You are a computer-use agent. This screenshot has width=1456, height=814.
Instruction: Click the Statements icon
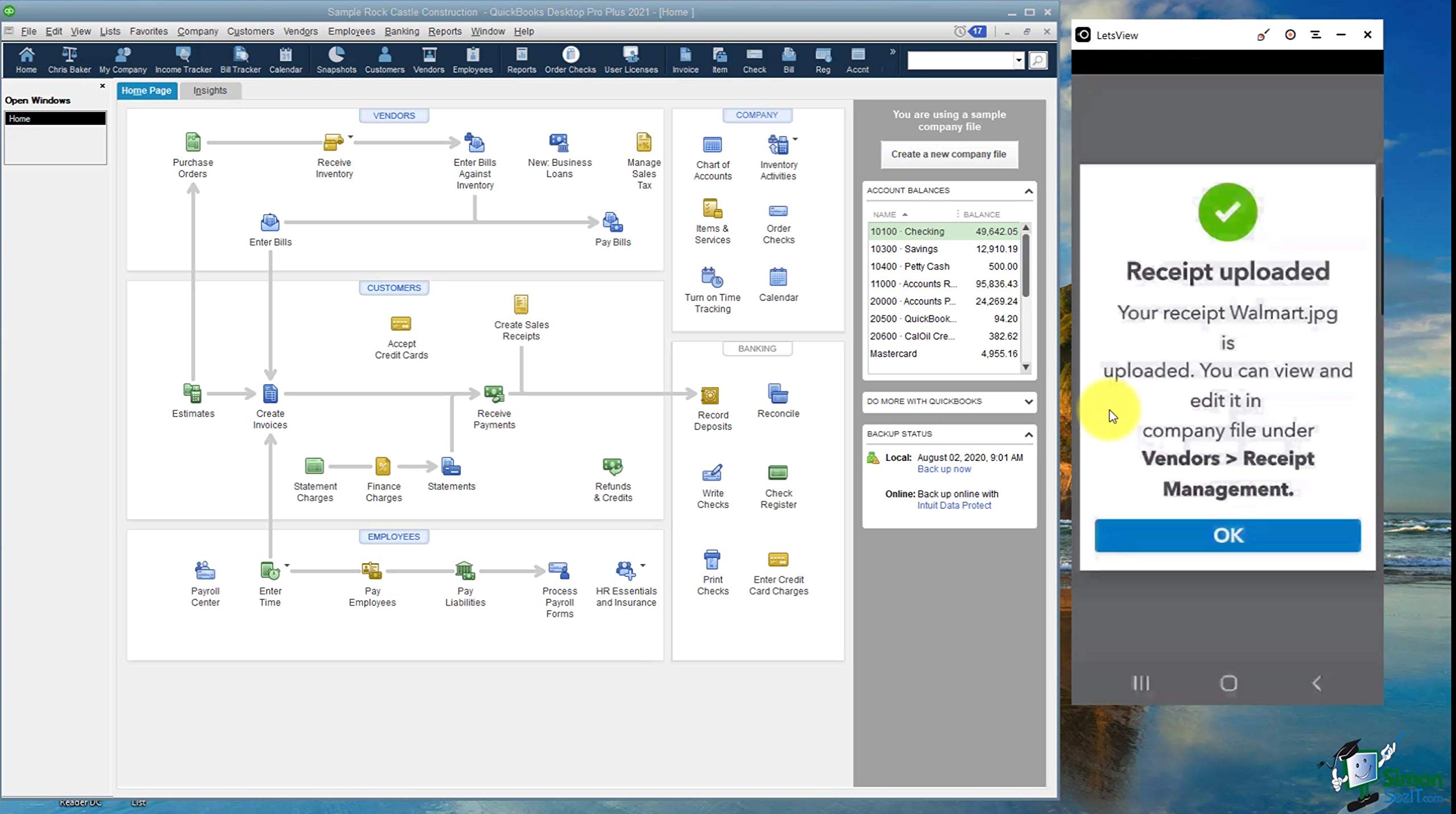pos(451,466)
